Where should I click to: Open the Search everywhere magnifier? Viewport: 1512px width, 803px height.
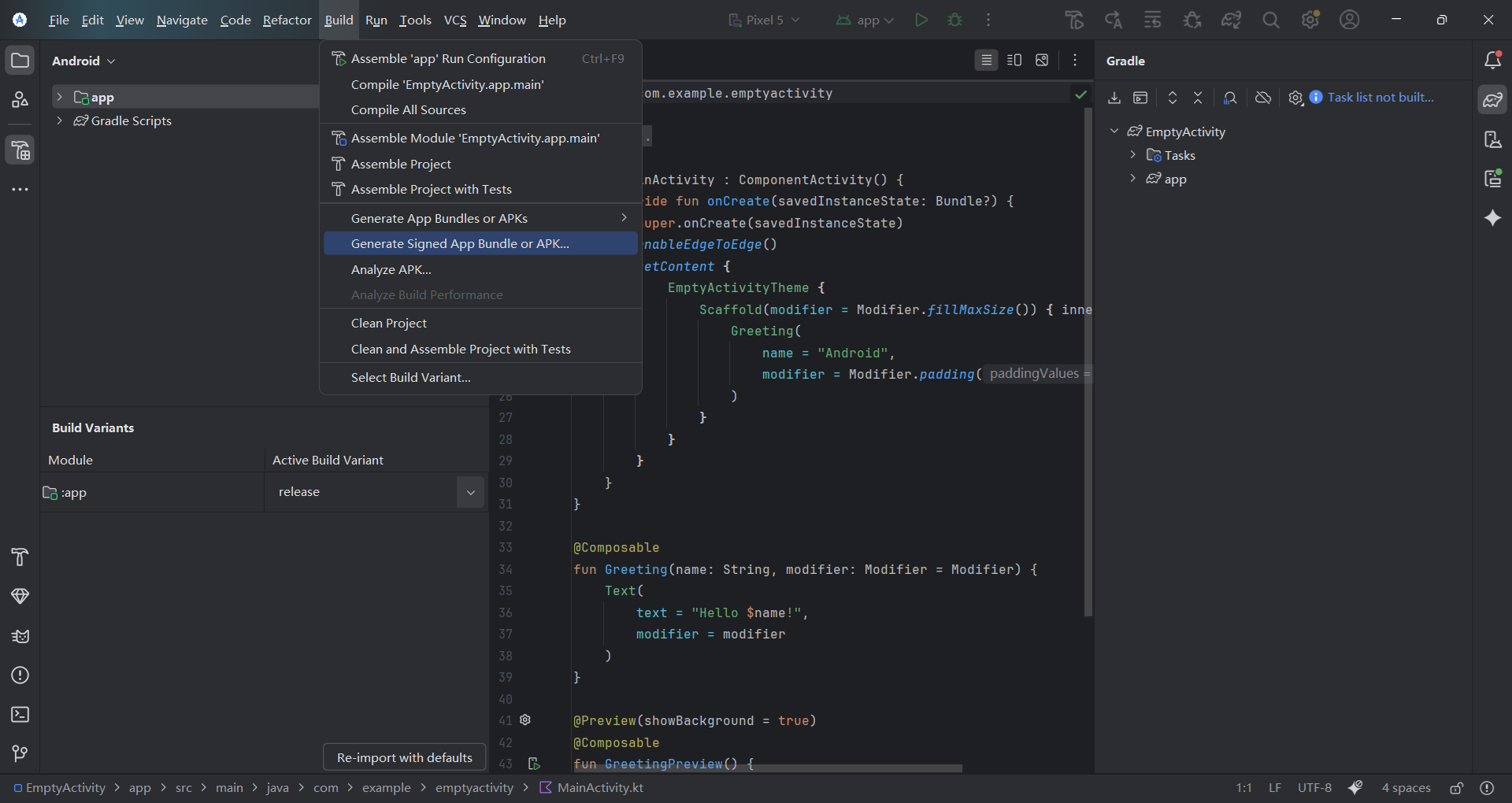1270,20
